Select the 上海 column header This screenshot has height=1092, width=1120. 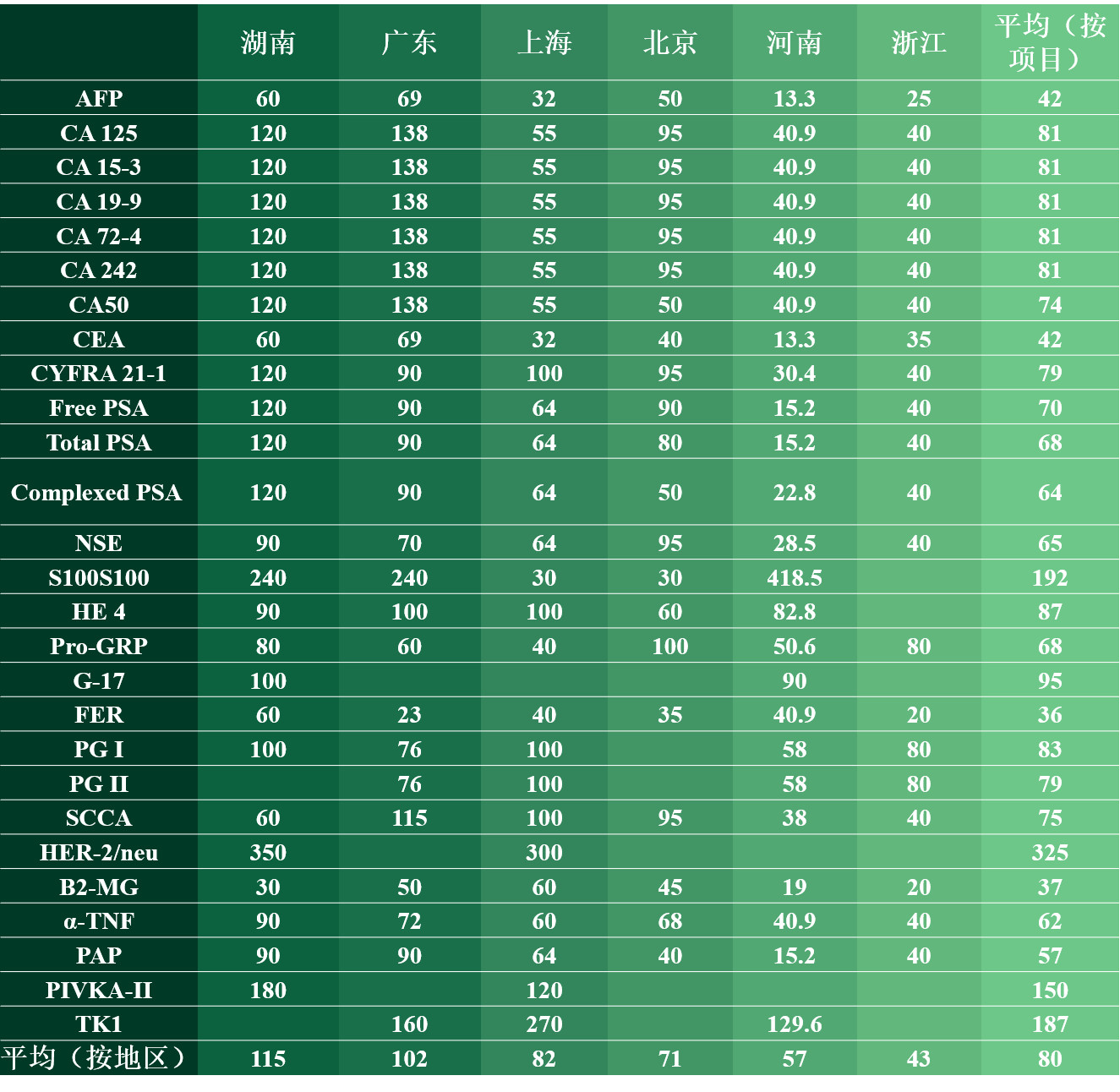544,43
